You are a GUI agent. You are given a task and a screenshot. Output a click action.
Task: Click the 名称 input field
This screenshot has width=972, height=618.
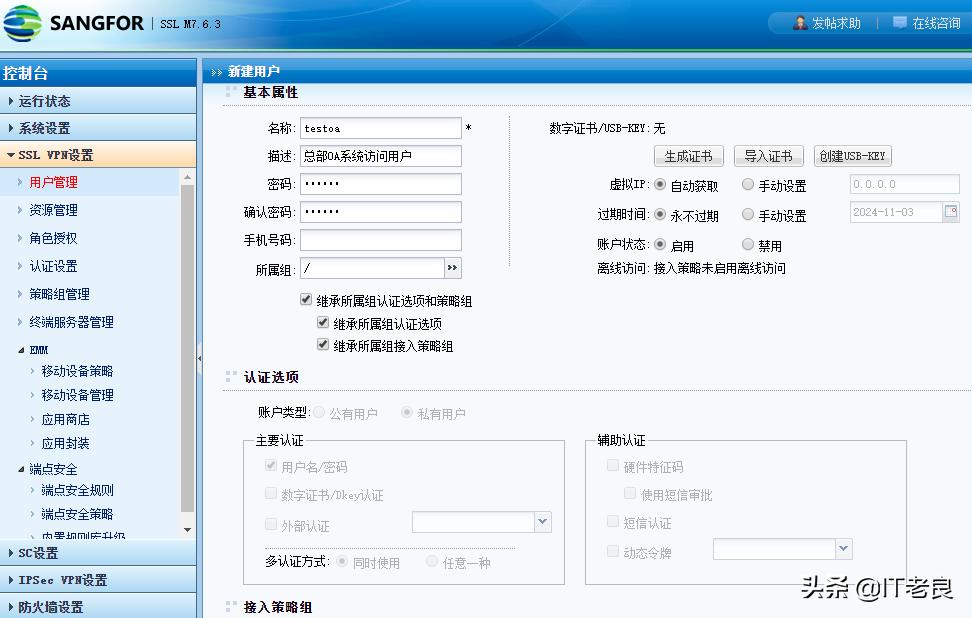[x=381, y=128]
